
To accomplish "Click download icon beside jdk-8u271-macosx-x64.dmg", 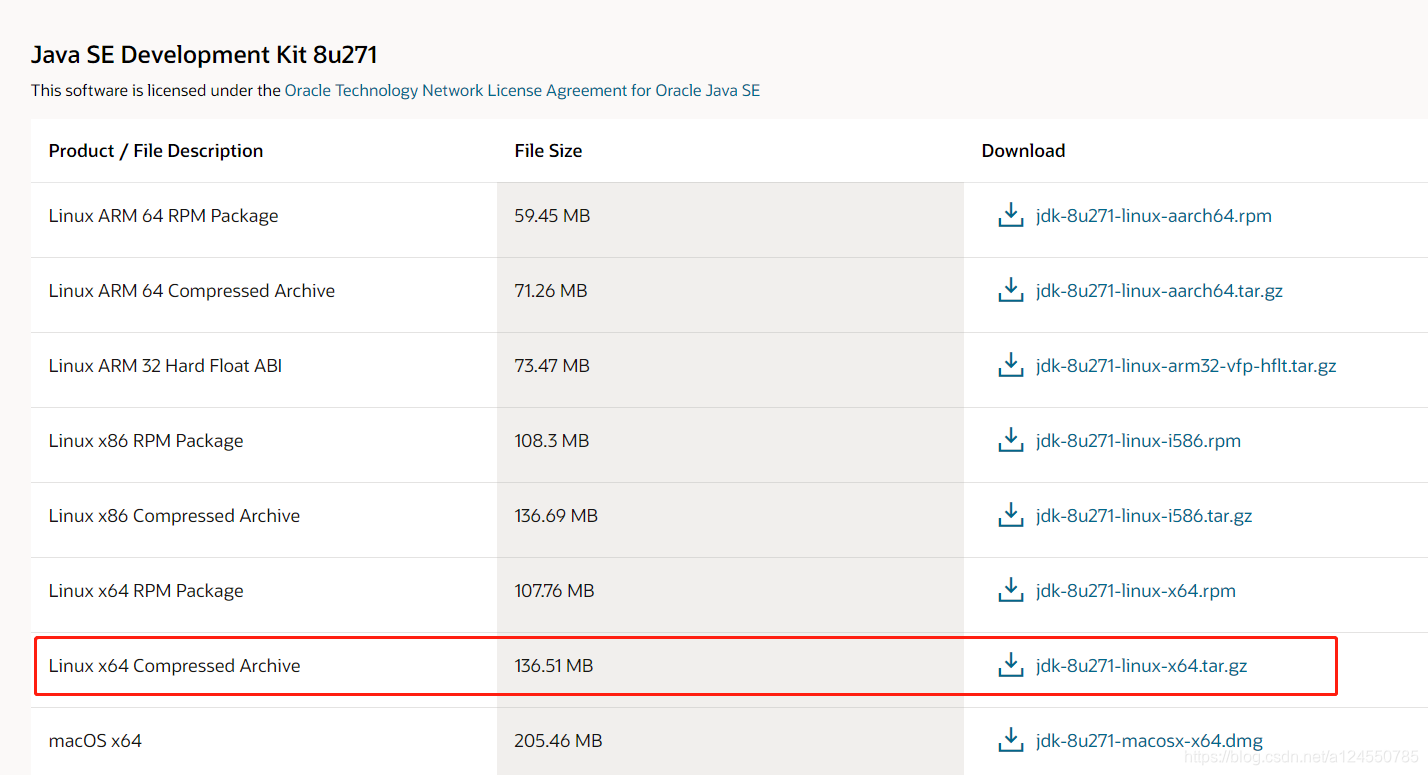I will 1011,740.
